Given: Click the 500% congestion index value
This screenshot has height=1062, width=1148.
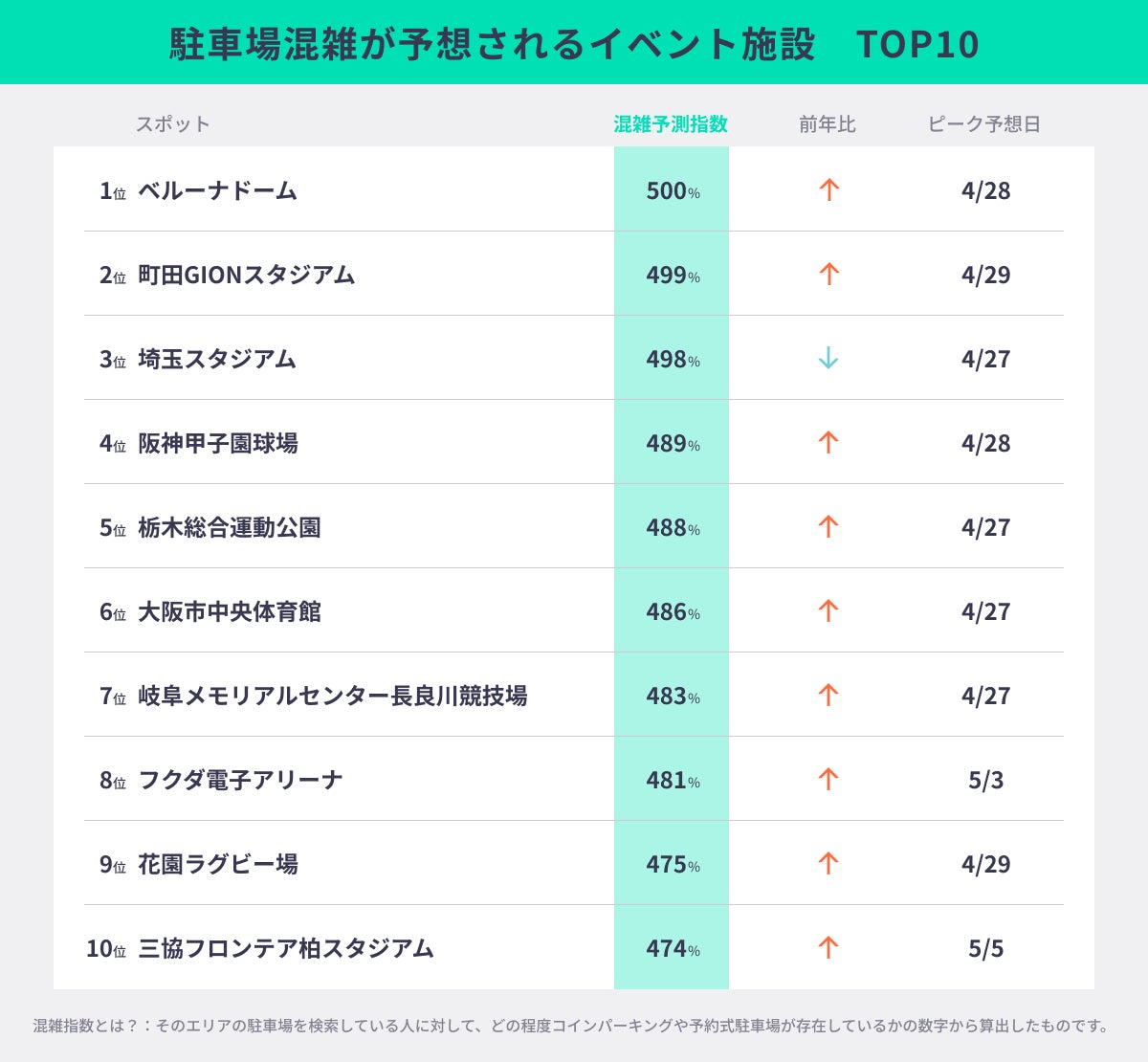Looking at the screenshot, I should pos(673,190).
